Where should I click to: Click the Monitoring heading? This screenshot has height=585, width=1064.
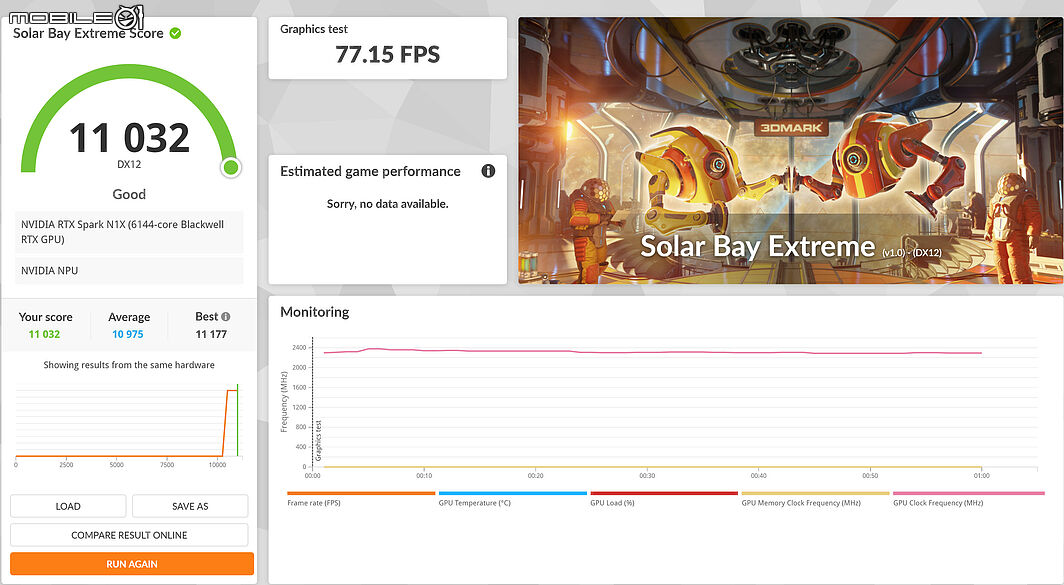(315, 312)
